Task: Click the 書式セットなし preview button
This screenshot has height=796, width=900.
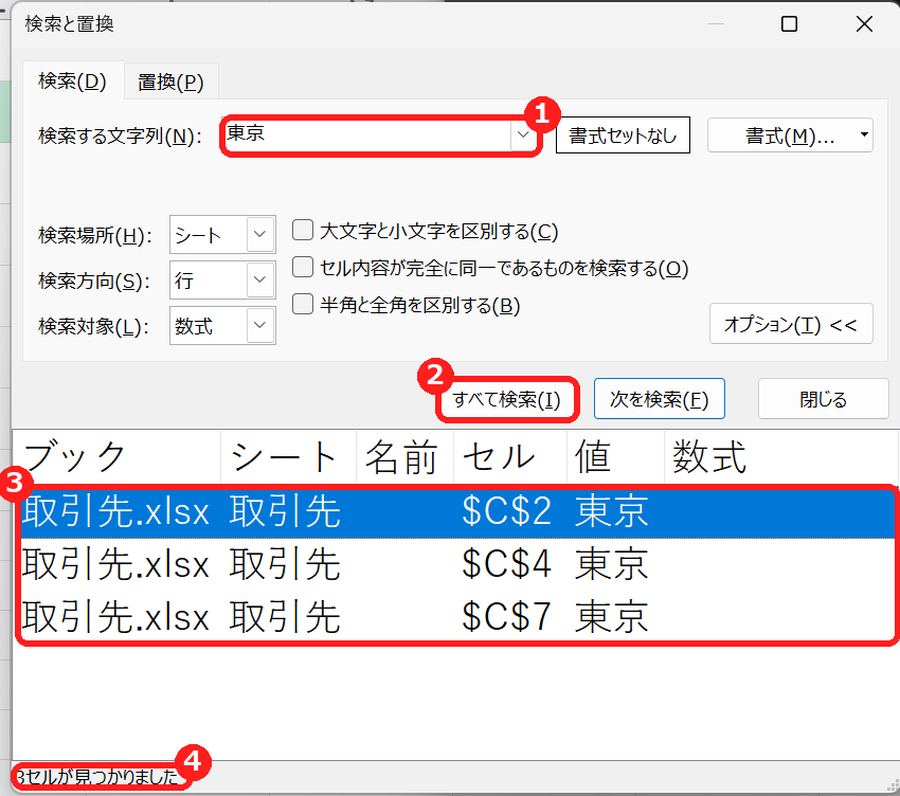Action: click(x=623, y=135)
